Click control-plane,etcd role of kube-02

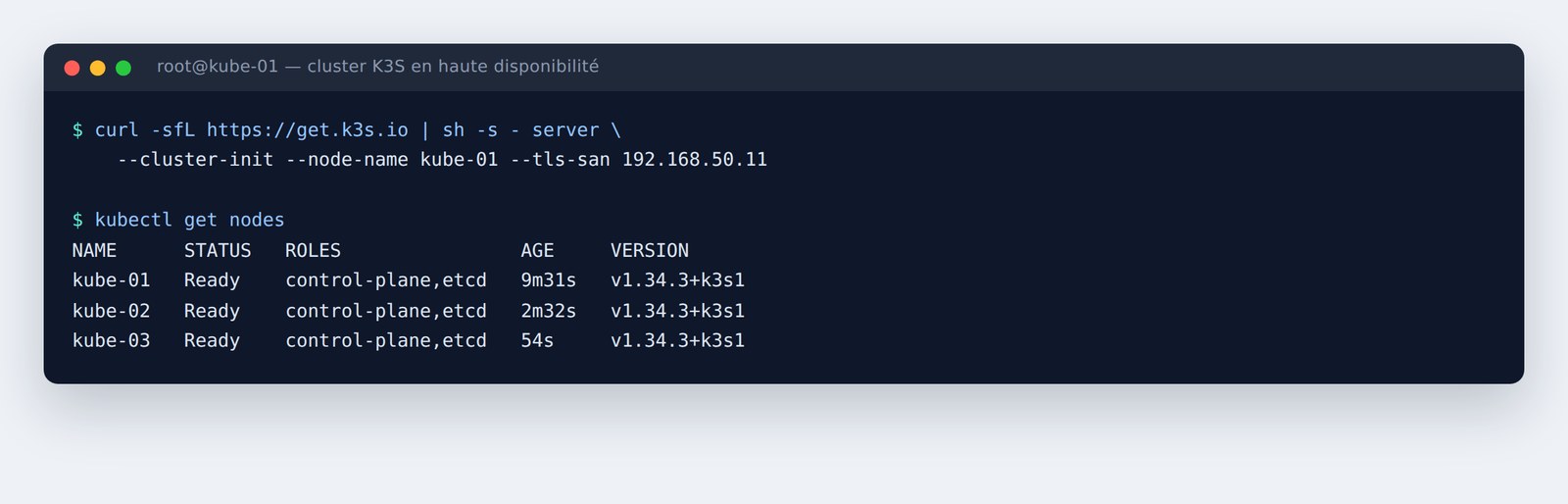[386, 312]
